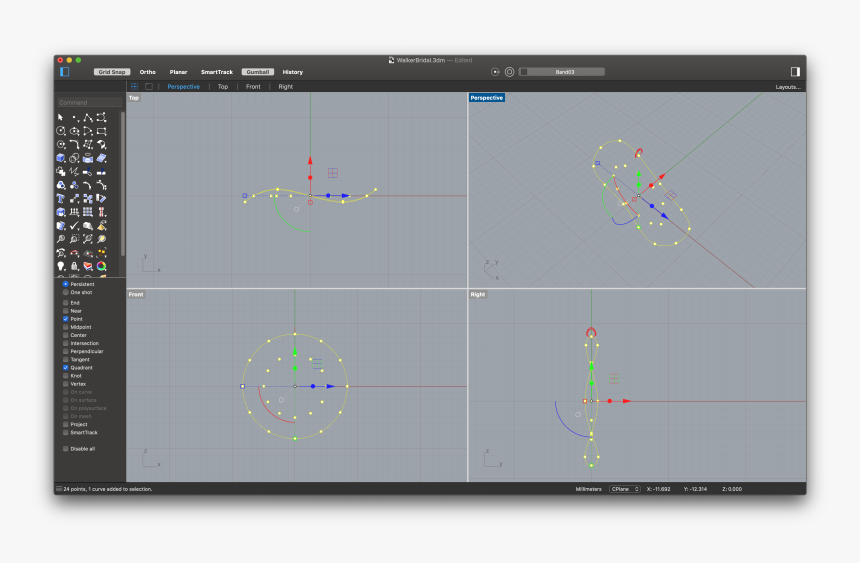Image resolution: width=860 pixels, height=563 pixels.
Task: Enable the Knot object snap
Action: [x=65, y=376]
